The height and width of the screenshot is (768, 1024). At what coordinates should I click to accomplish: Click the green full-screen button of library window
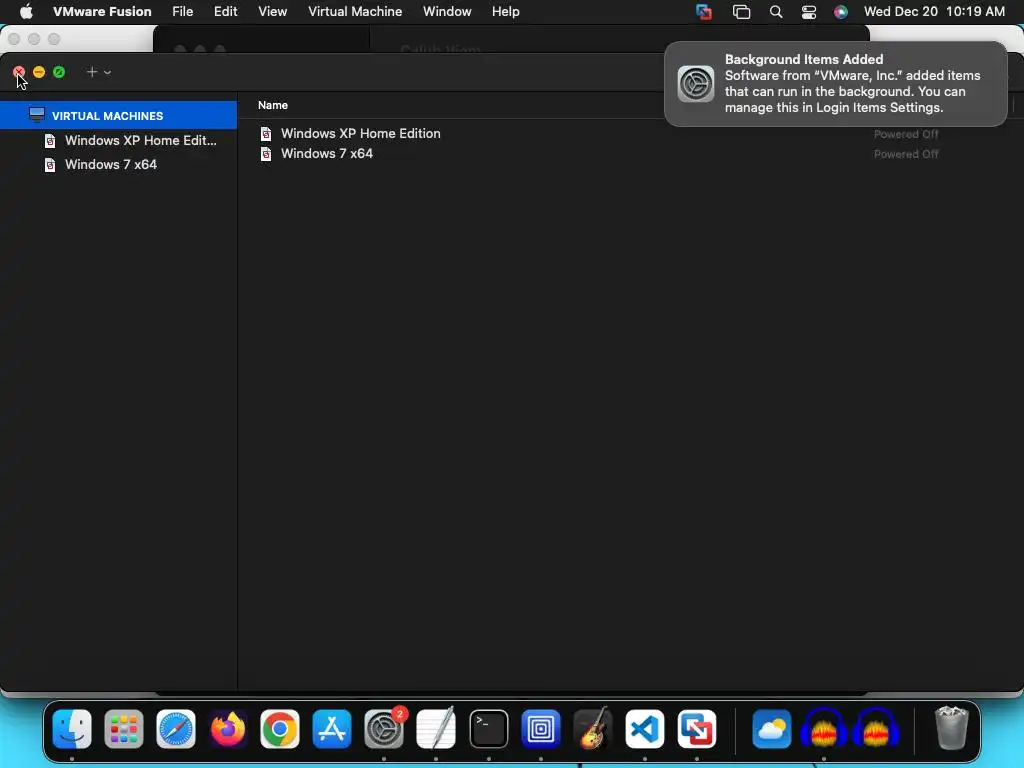tap(59, 72)
